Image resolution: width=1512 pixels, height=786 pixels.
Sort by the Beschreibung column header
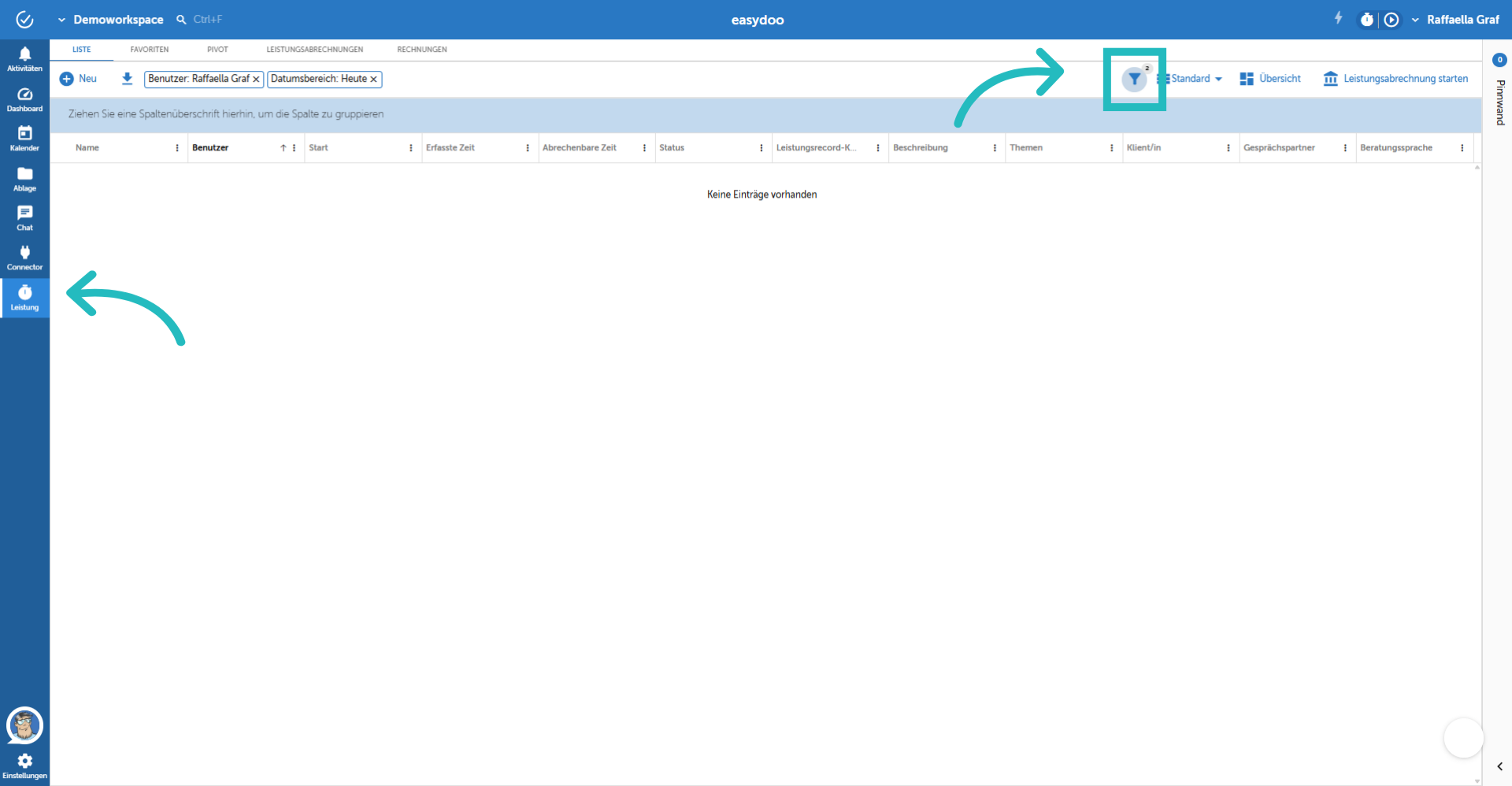921,148
